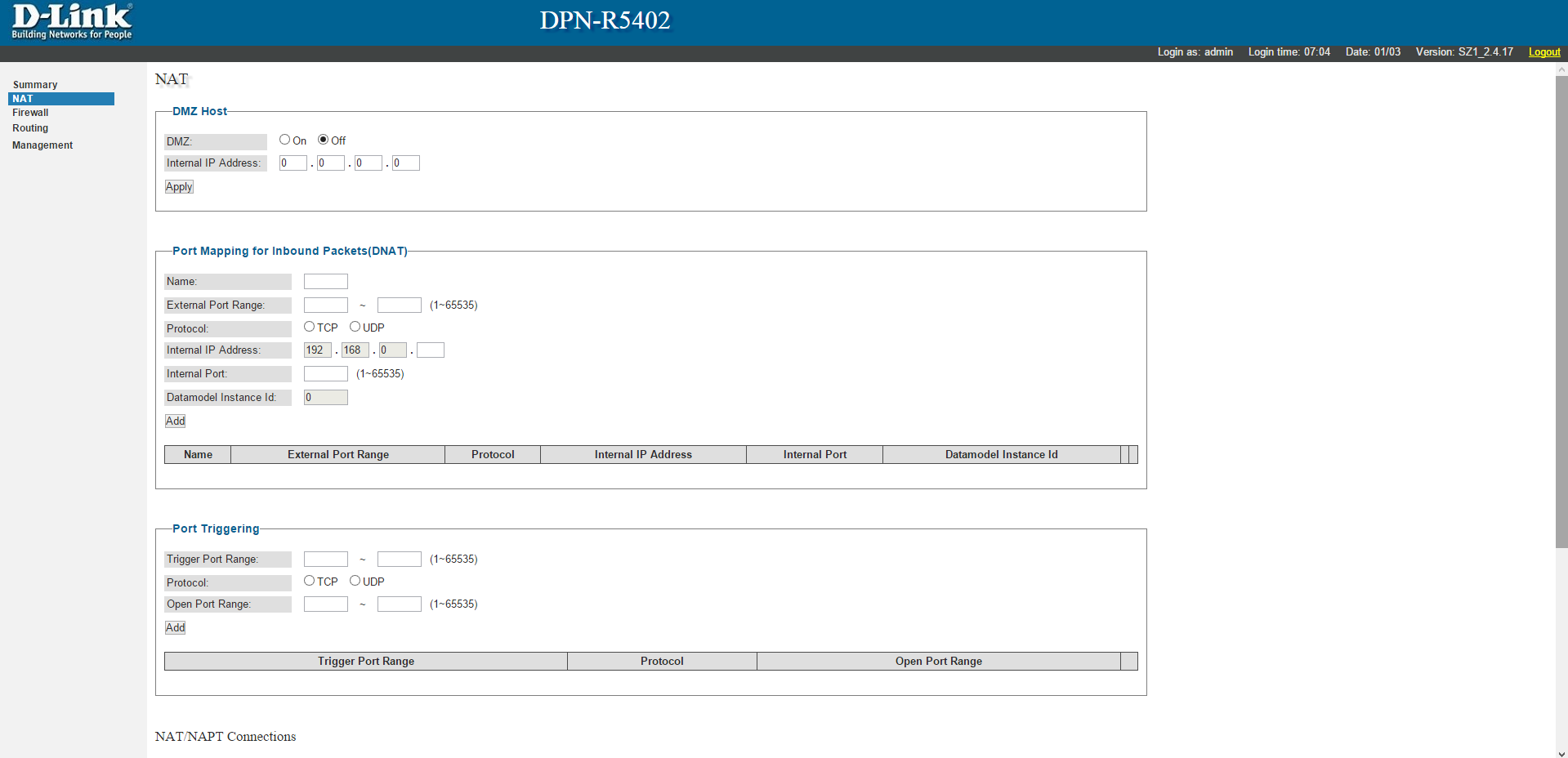Click the 'Login as: admin' status text

[x=1195, y=51]
